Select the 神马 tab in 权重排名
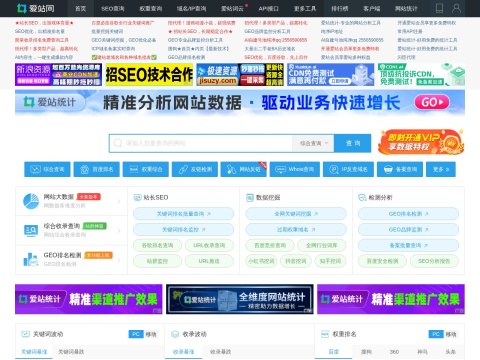Screen dimensions: 480x360 423,352
